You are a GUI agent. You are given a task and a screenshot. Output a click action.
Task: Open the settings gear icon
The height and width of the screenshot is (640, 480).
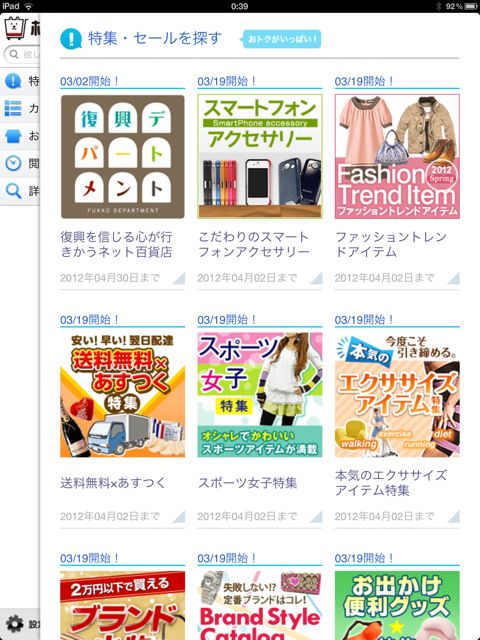[15, 624]
